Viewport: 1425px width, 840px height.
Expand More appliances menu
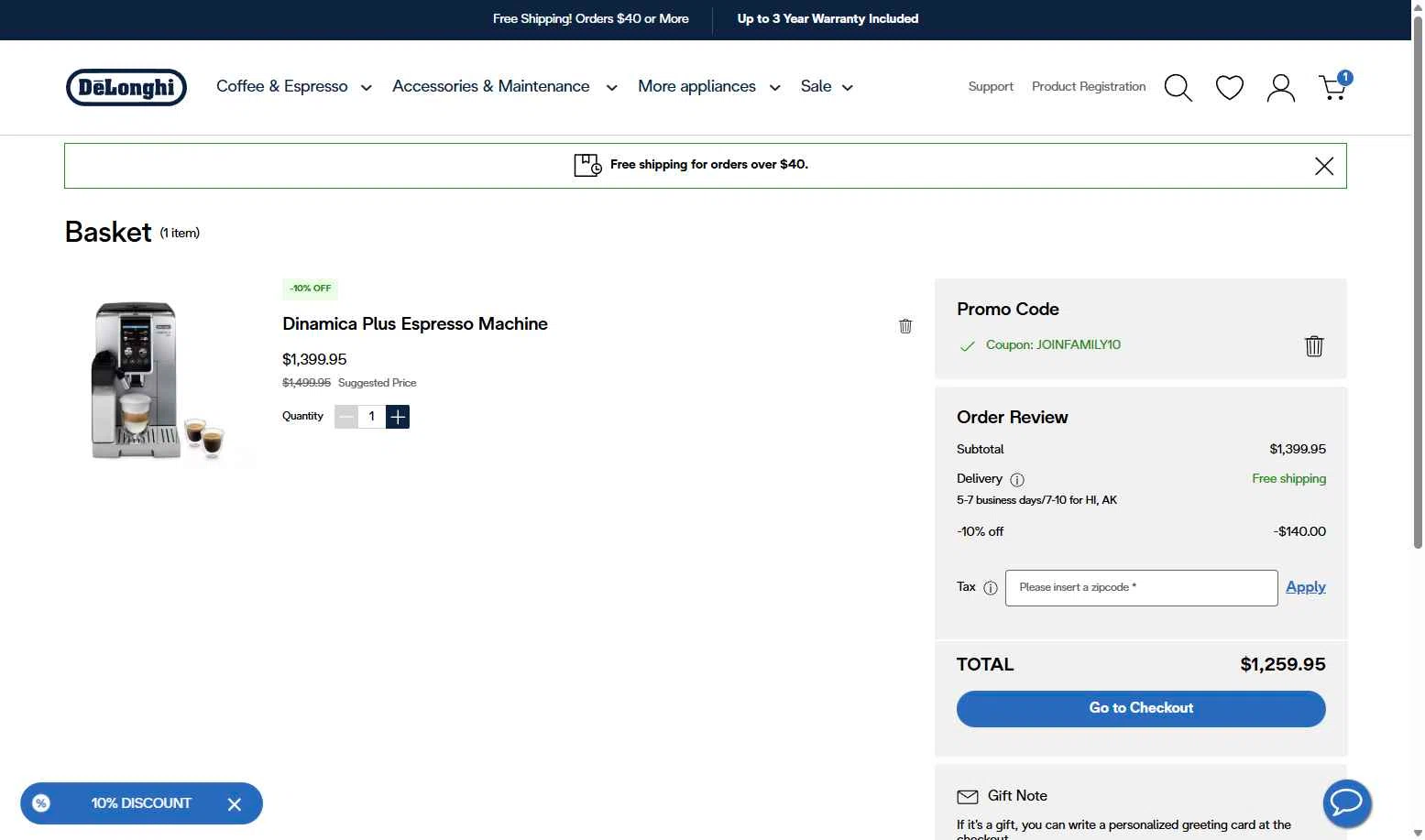[x=709, y=86]
